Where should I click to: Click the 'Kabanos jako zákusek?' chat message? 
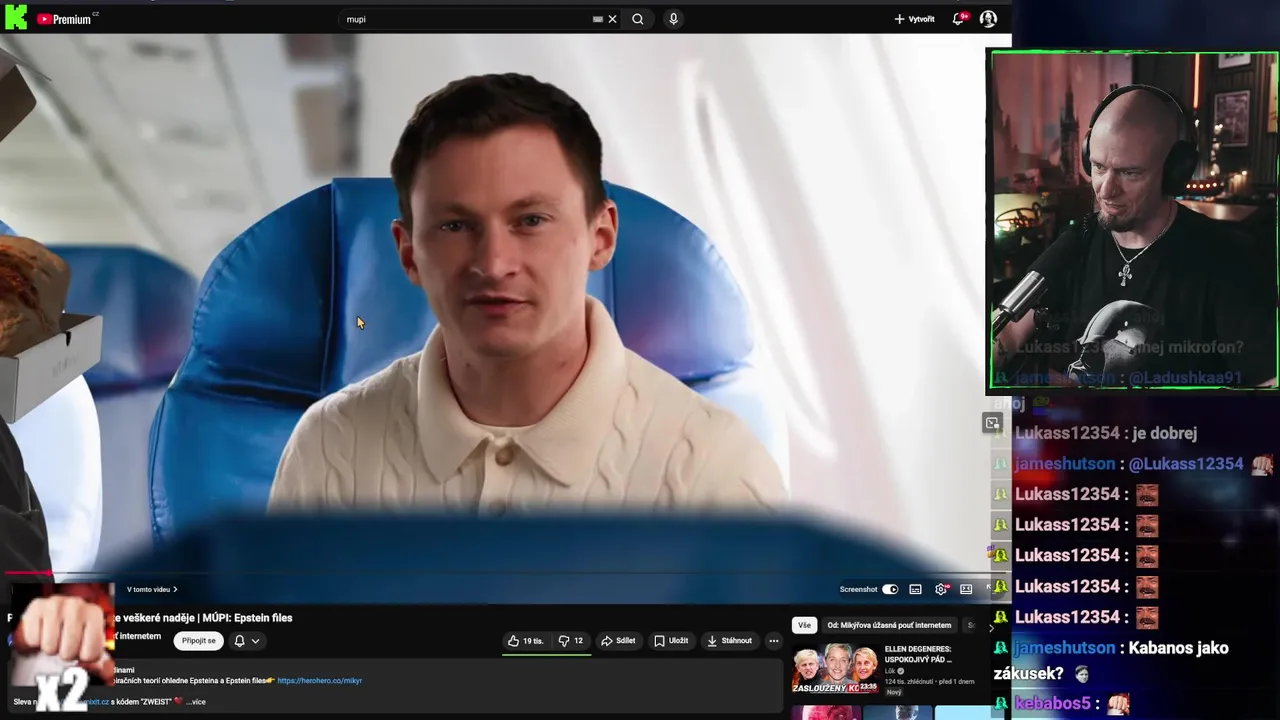pos(1111,661)
